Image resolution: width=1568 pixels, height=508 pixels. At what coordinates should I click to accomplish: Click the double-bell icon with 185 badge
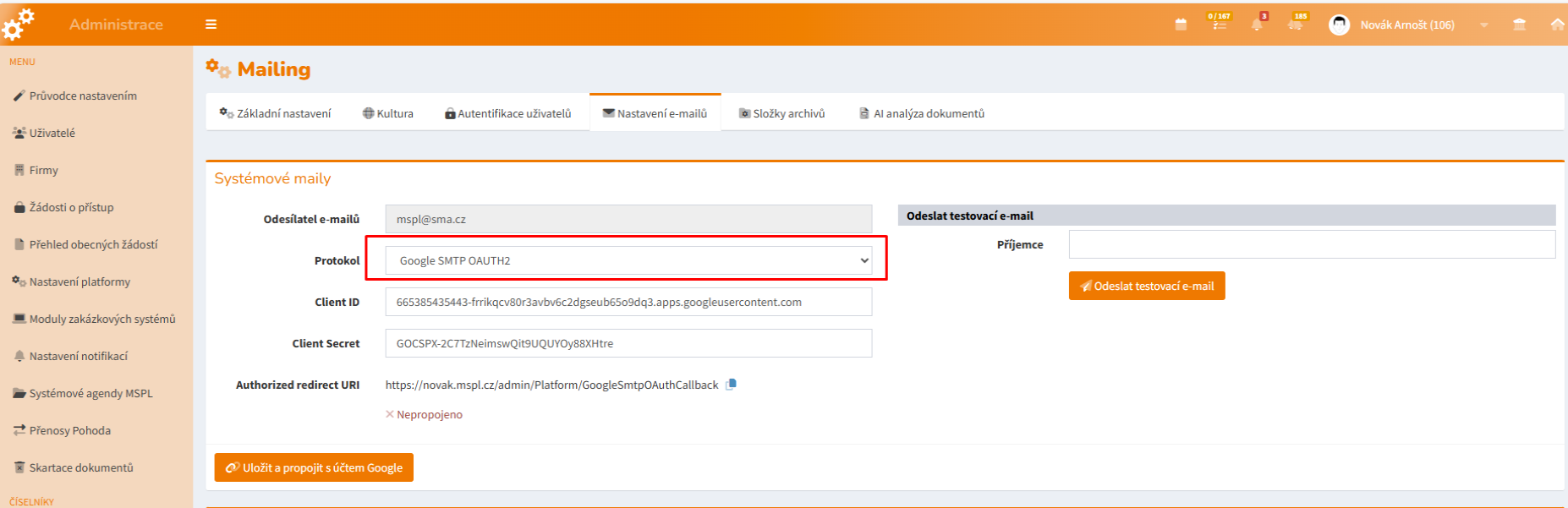click(1295, 25)
